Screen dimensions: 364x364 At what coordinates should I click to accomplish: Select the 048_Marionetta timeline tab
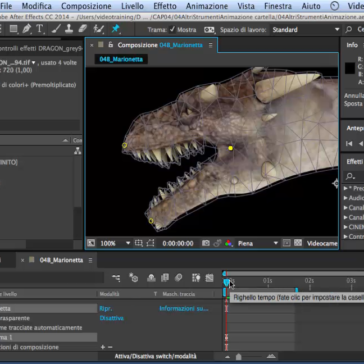(61, 260)
